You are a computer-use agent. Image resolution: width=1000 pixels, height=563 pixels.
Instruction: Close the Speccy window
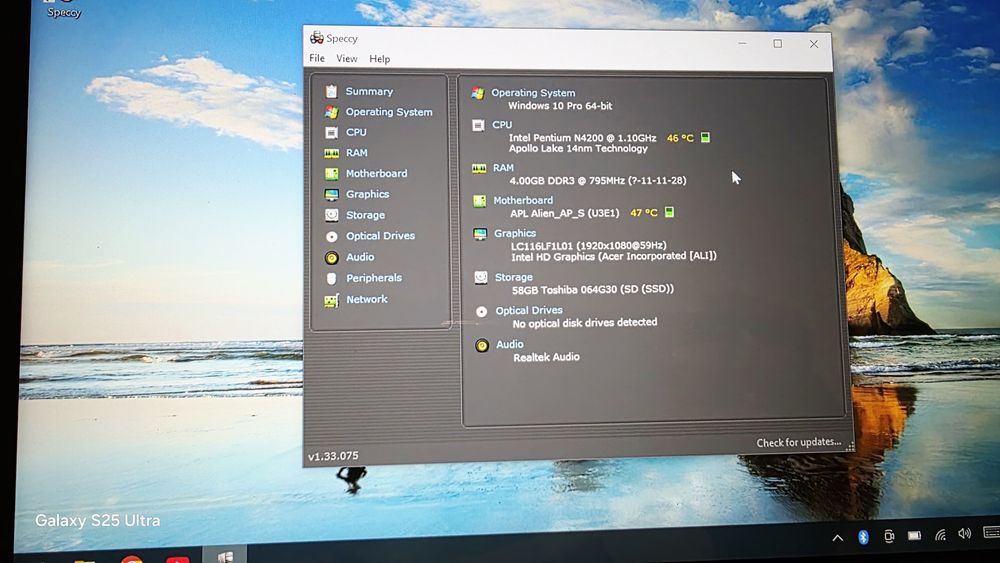click(x=813, y=44)
